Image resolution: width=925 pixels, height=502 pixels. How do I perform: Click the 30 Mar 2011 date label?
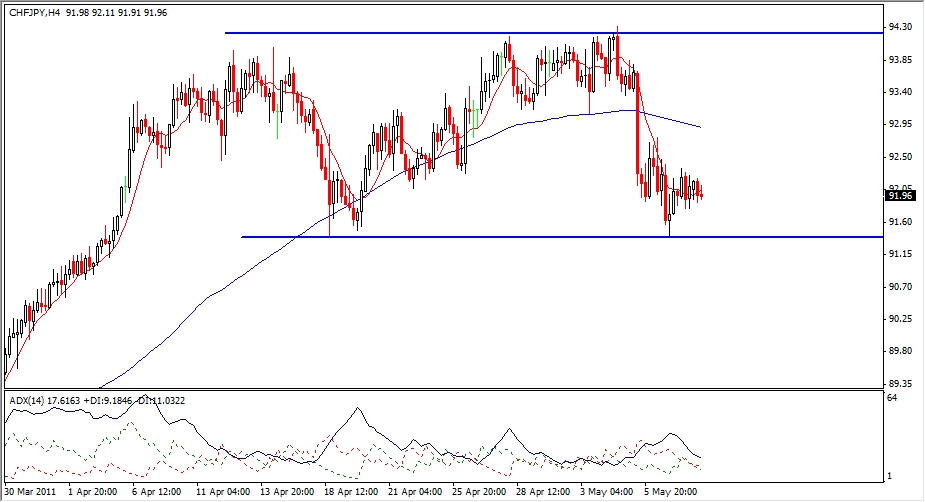click(30, 491)
